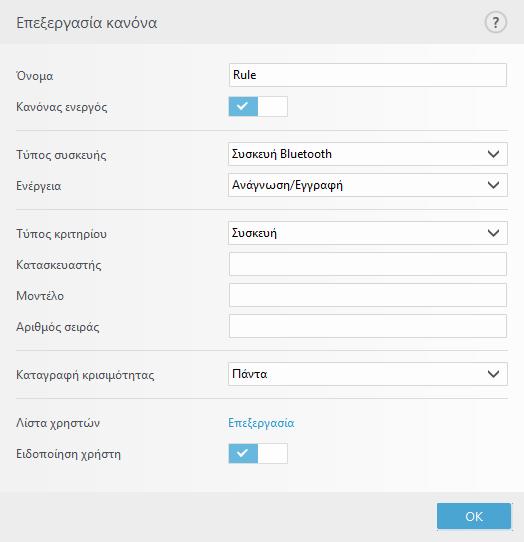
Task: Toggle the Κανόνας ενεργός switch
Action: 258,106
